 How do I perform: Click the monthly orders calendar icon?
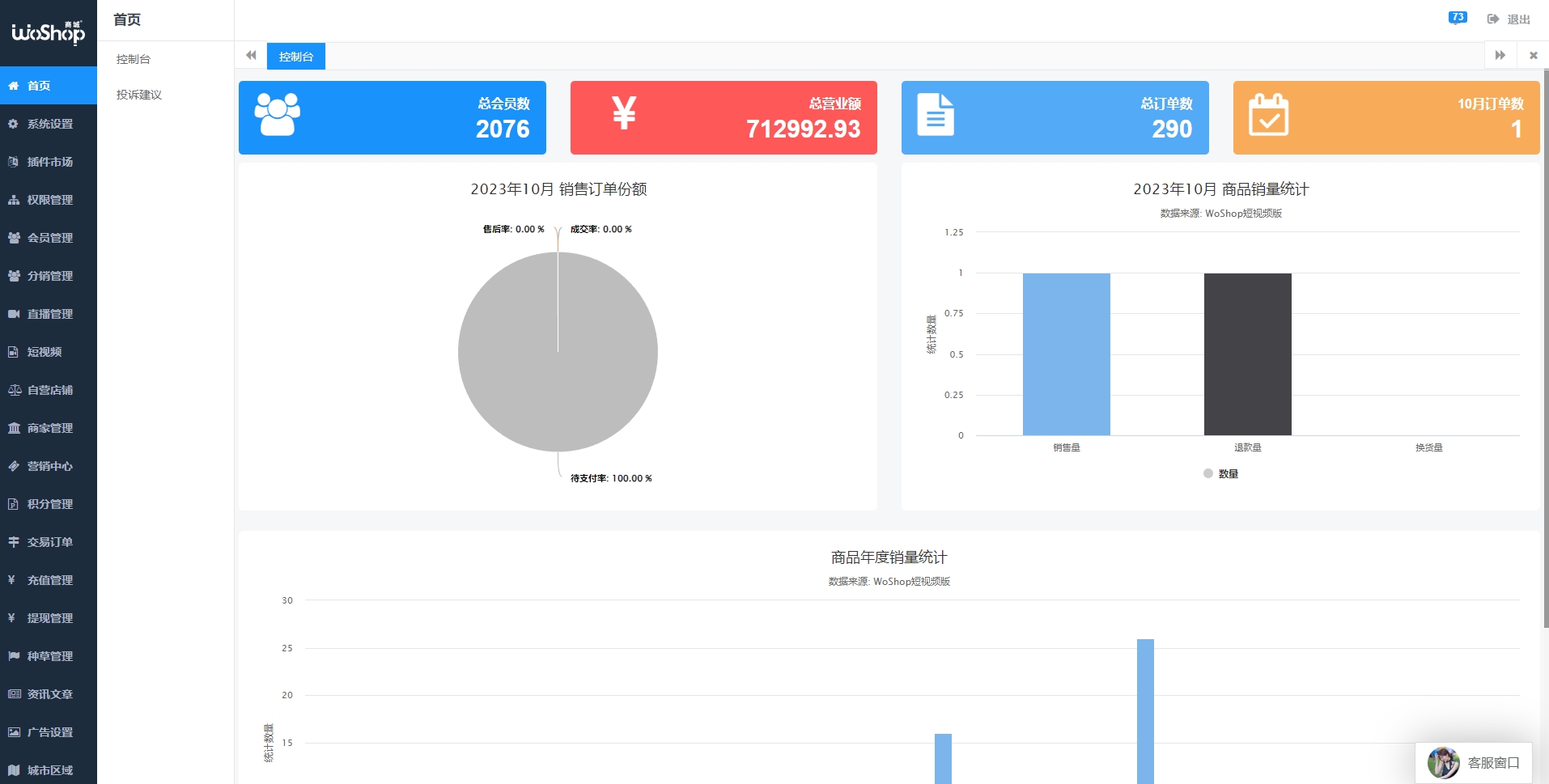1267,115
